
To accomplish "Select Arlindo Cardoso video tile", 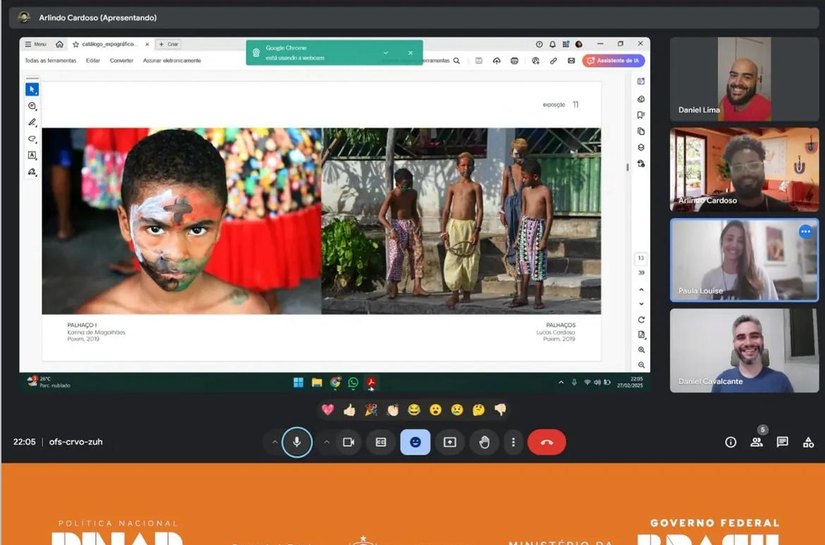I will pyautogui.click(x=744, y=169).
